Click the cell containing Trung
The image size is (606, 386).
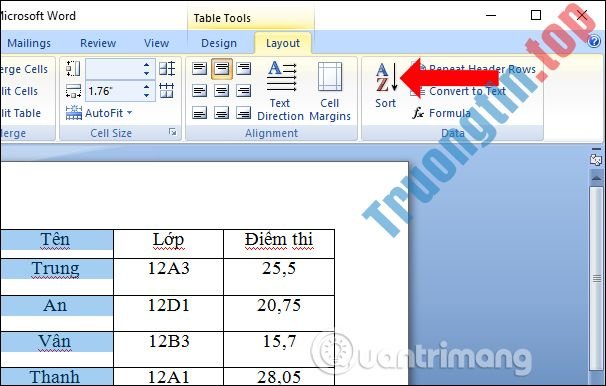coord(56,277)
